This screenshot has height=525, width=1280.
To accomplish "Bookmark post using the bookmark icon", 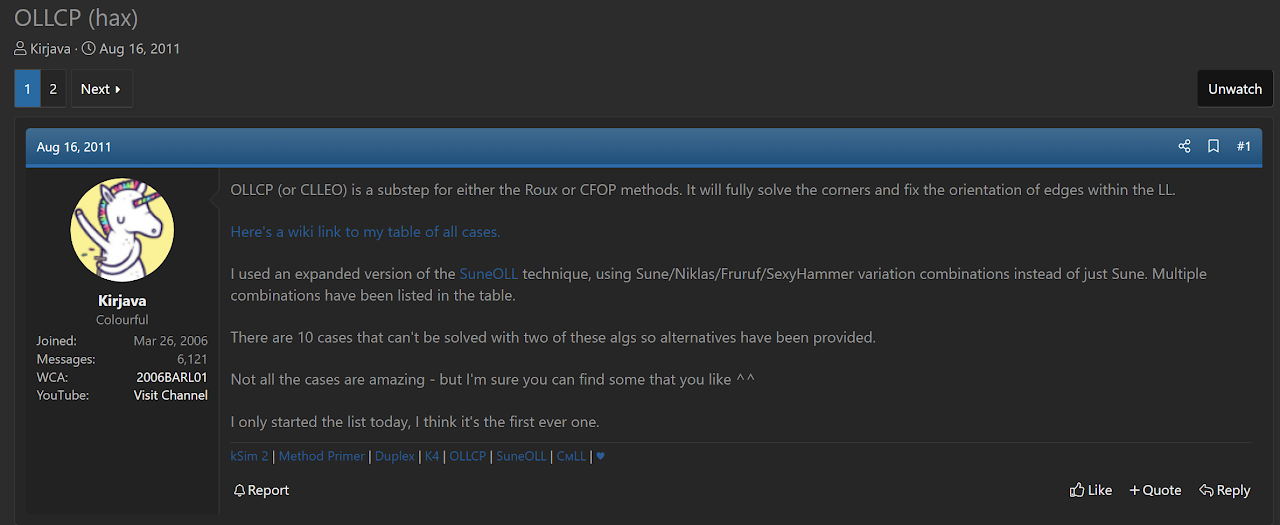I will 1213,146.
